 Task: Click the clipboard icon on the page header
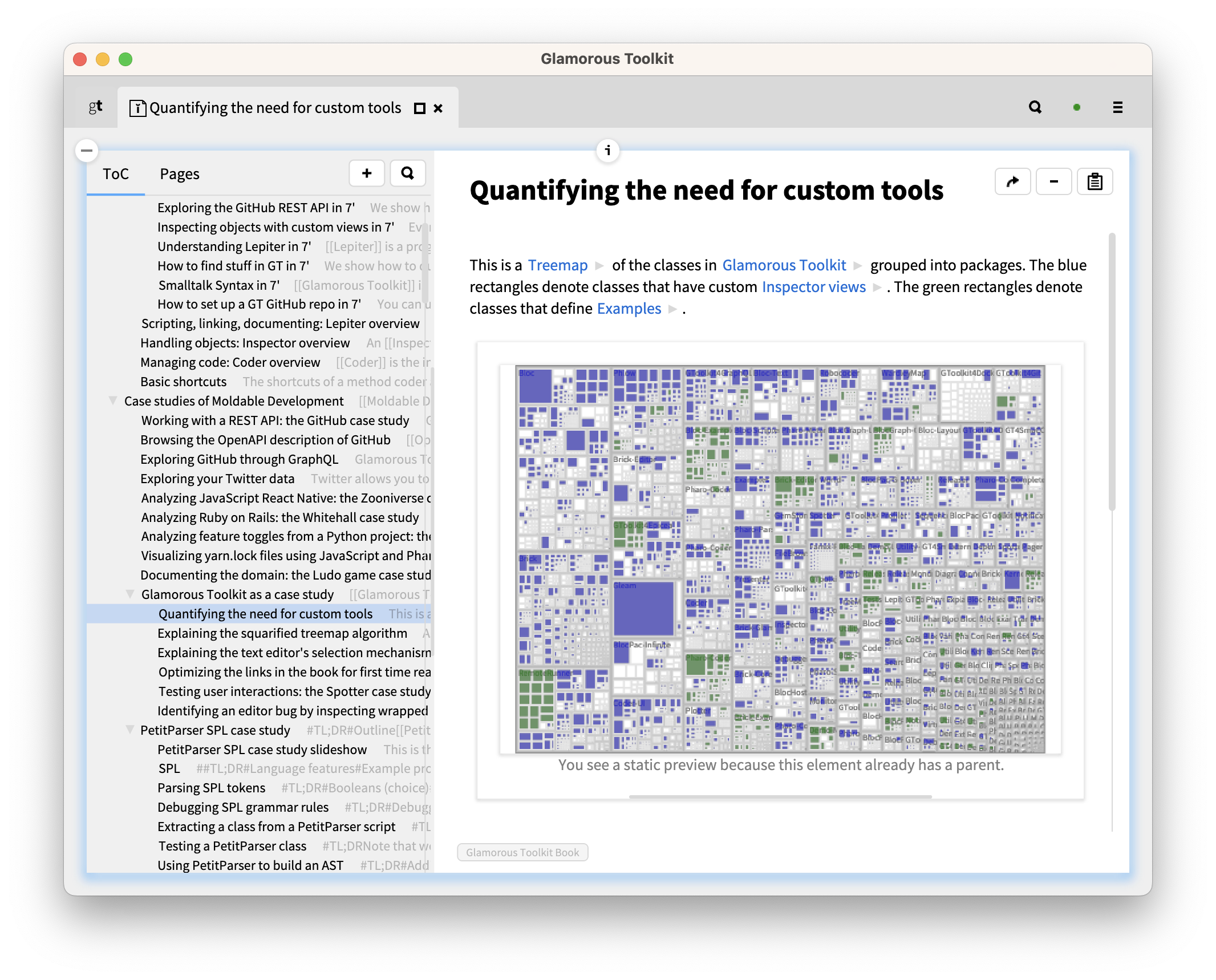click(1095, 181)
